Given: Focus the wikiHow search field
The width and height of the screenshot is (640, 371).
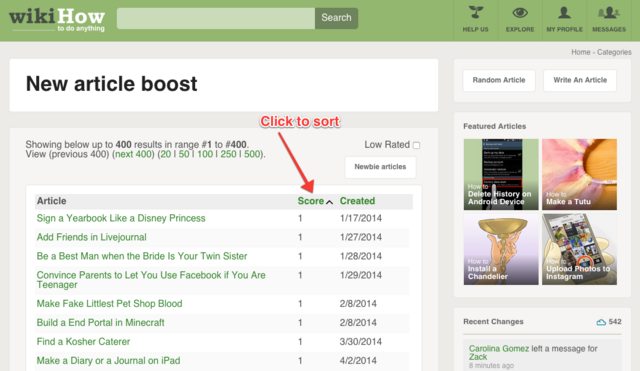Looking at the screenshot, I should (x=216, y=18).
